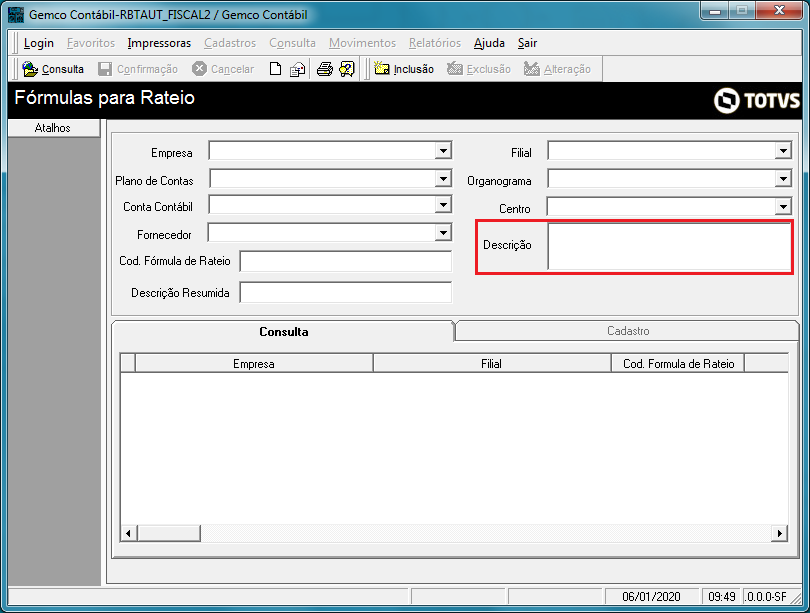Click the Gemco app icon in title bar
Screen dimensions: 810x613
click(16, 14)
